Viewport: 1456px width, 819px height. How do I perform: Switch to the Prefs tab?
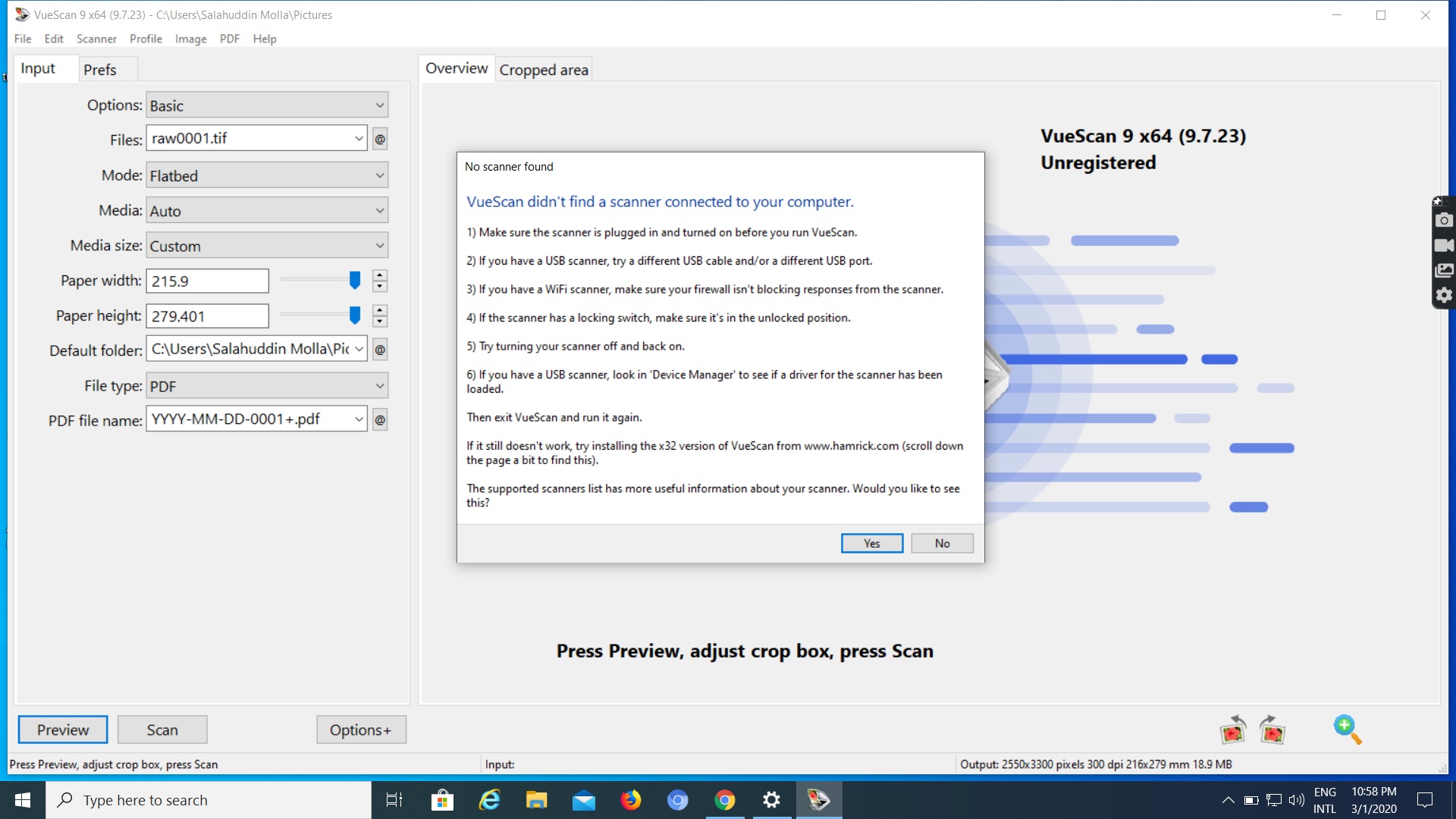(99, 69)
